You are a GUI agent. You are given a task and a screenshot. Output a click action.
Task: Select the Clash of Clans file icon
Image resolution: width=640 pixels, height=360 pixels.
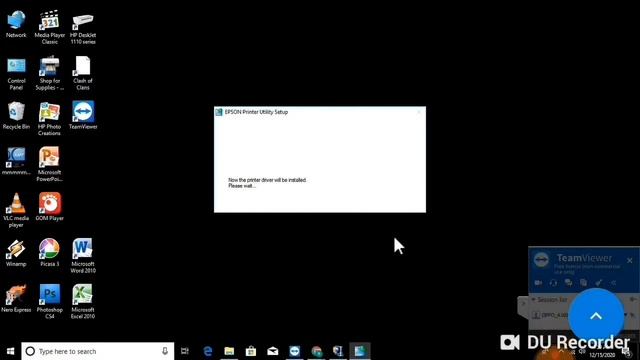click(x=83, y=73)
